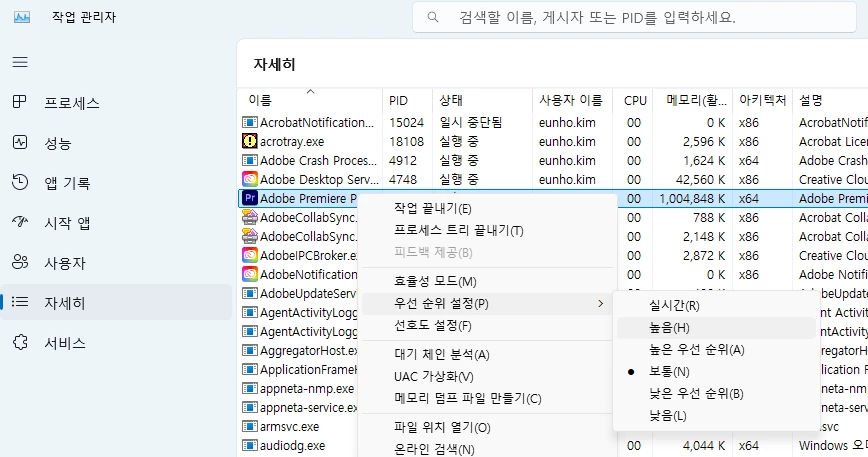Click the search magnifier icon
Image resolution: width=868 pixels, height=457 pixels.
pos(433,18)
